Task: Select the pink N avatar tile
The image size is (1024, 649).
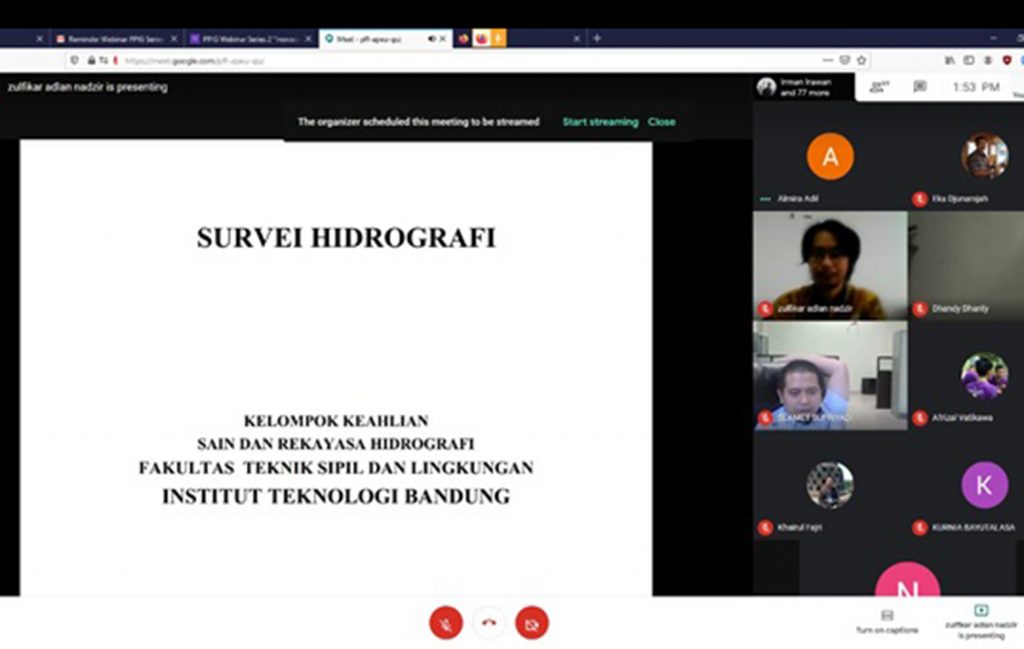Action: pos(907,578)
